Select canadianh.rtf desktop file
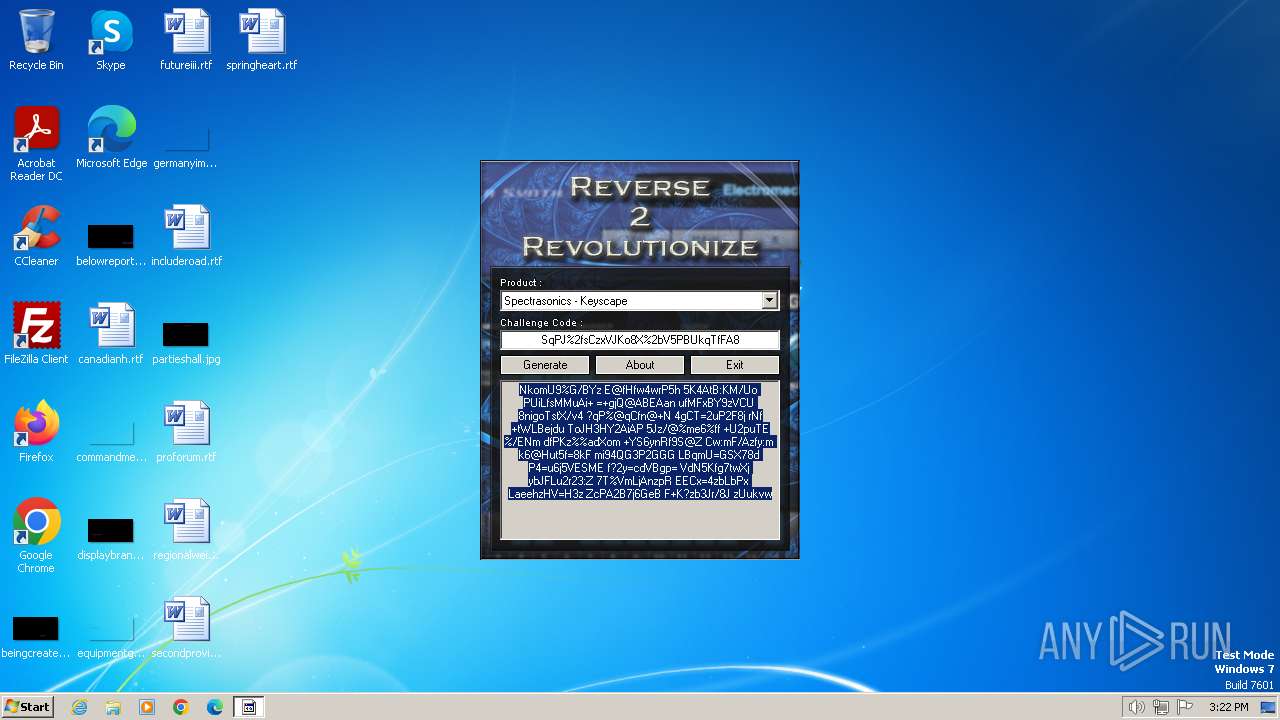This screenshot has height=720, width=1280. (x=111, y=334)
